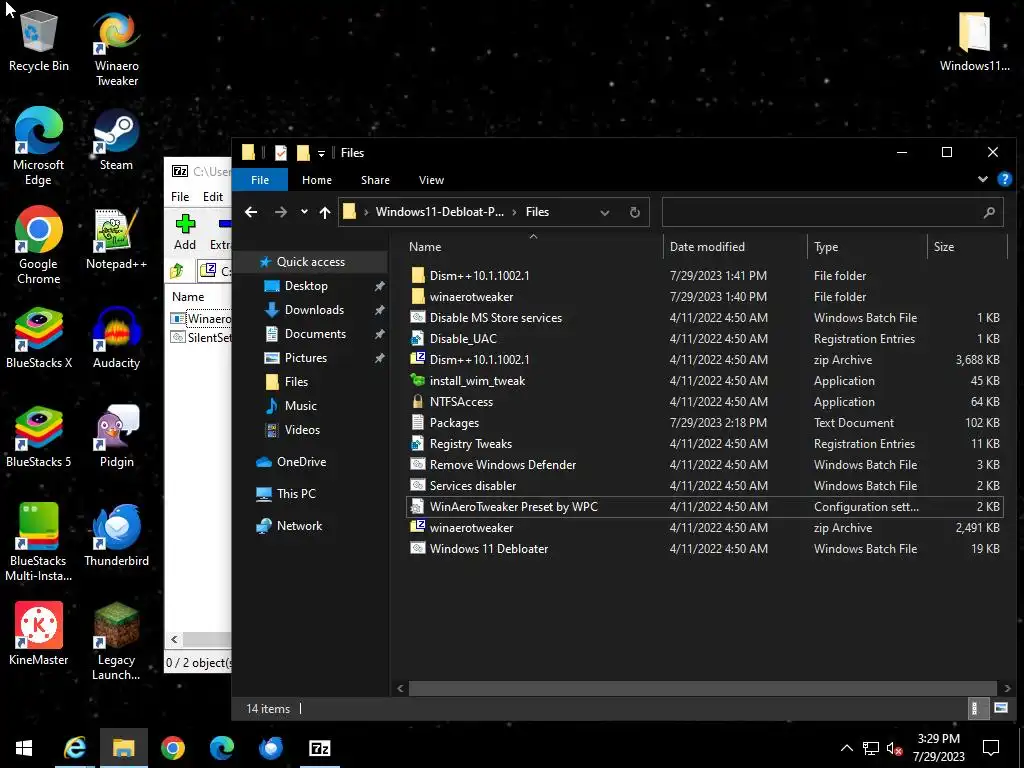This screenshot has height=768, width=1024.
Task: Open the Quick Access Toolbar customize dropdown
Action: [x=321, y=153]
